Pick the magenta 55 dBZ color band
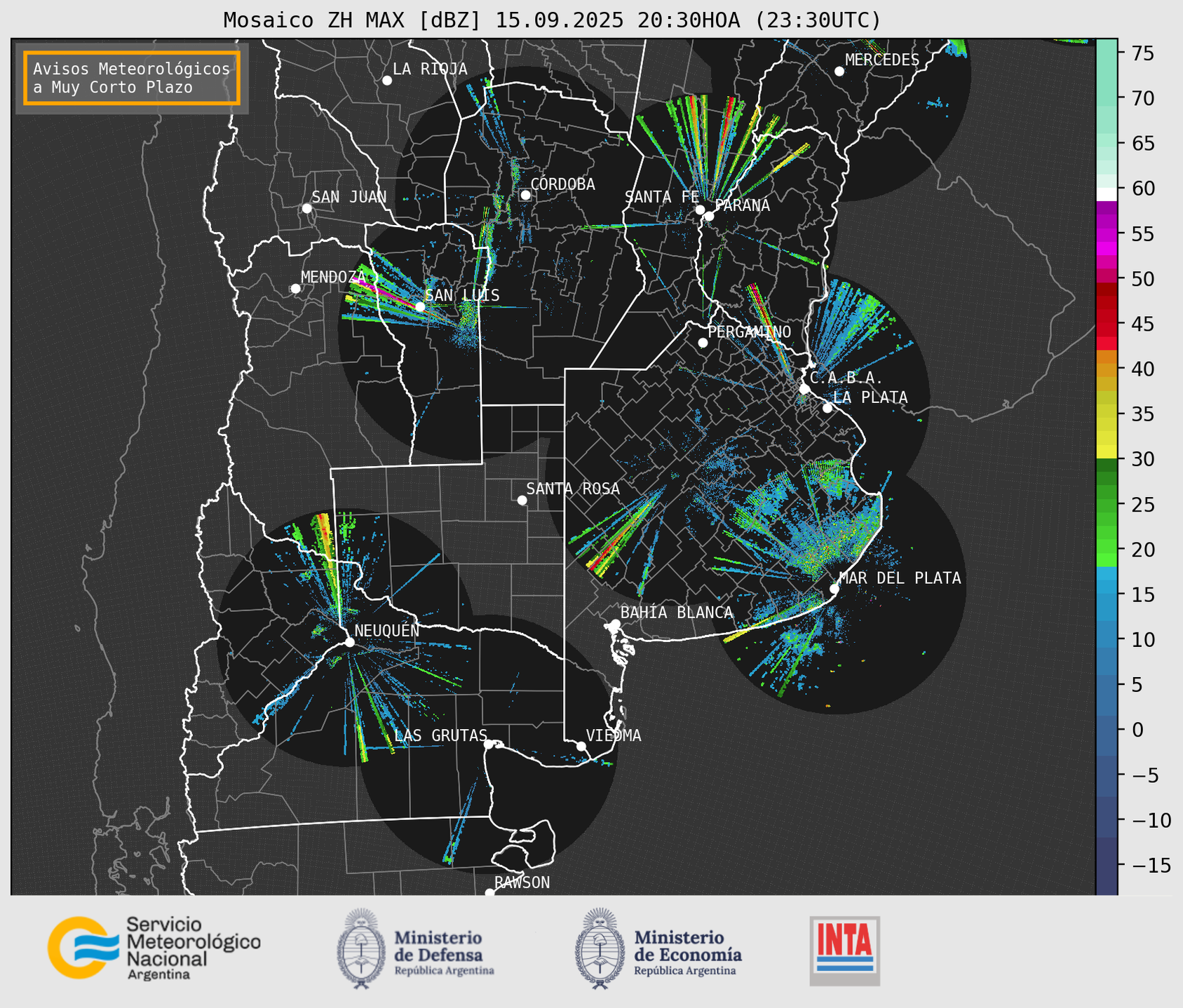 coord(1106,235)
